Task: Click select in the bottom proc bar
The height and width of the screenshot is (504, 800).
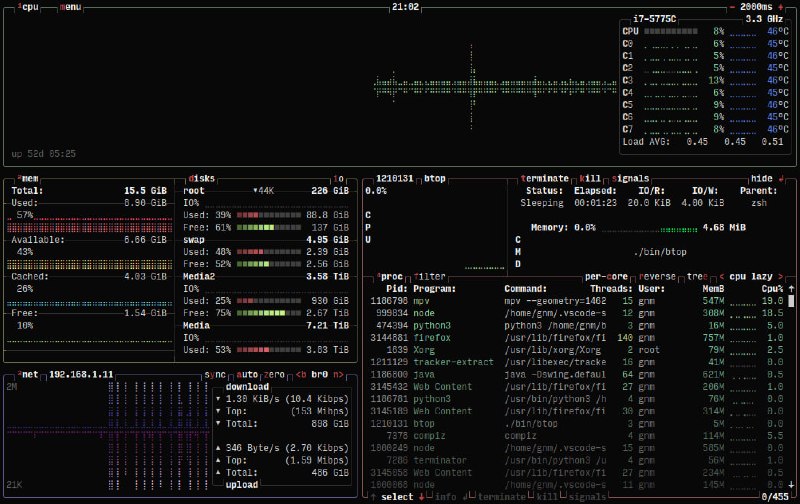Action: coord(397,497)
